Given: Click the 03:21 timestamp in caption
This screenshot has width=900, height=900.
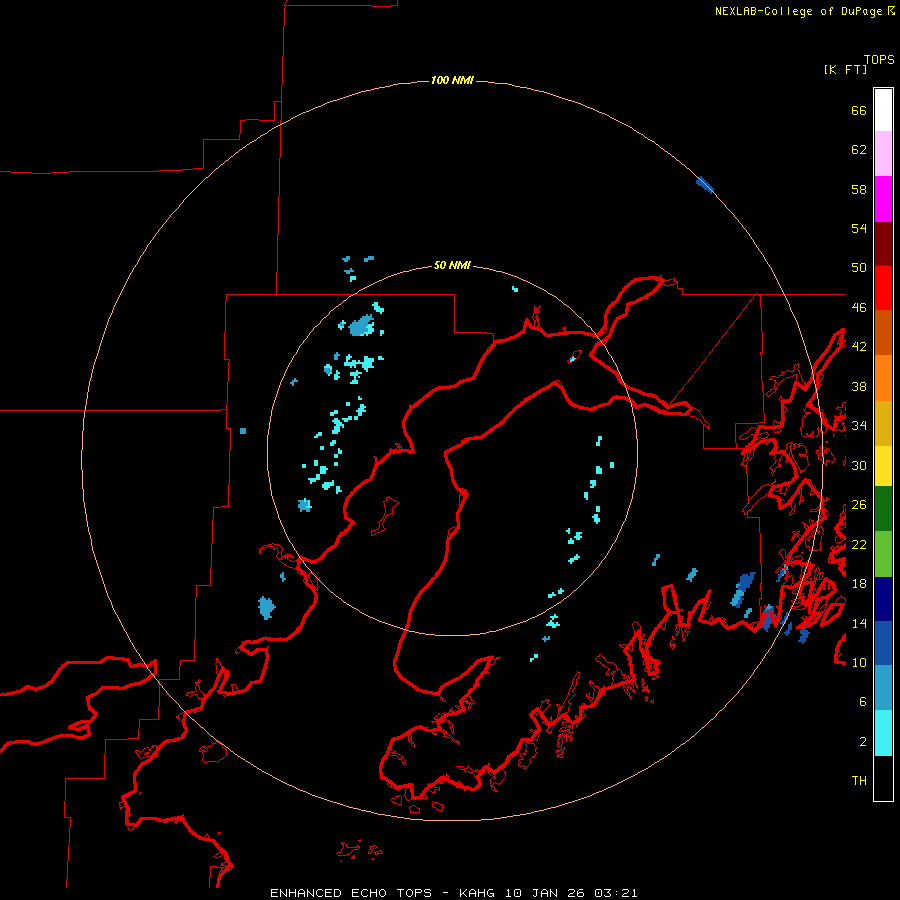Looking at the screenshot, I should [616, 893].
